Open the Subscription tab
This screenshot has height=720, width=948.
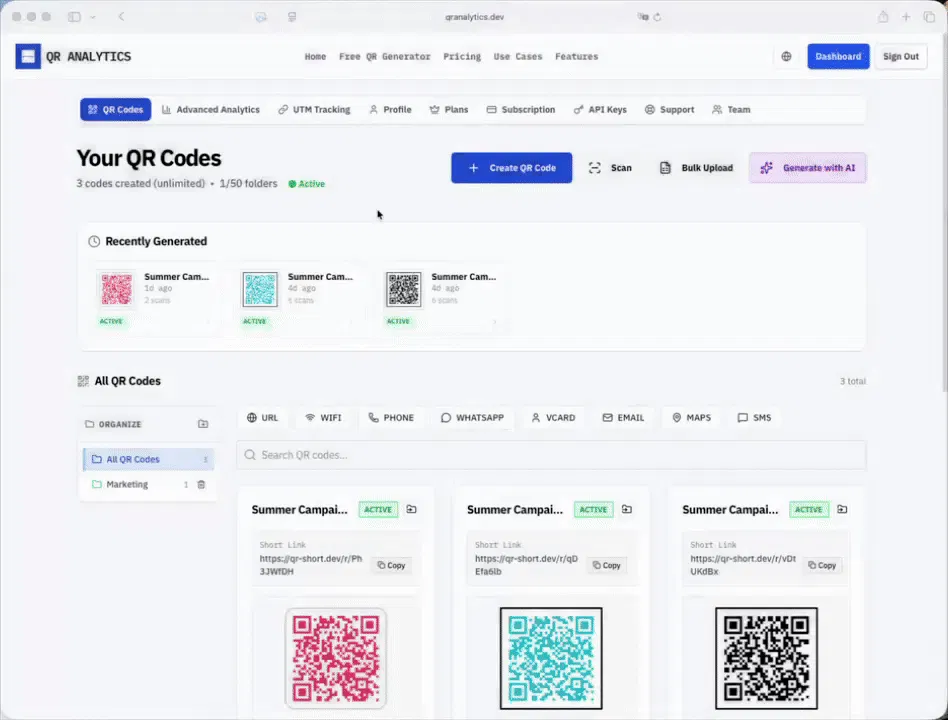pos(521,109)
